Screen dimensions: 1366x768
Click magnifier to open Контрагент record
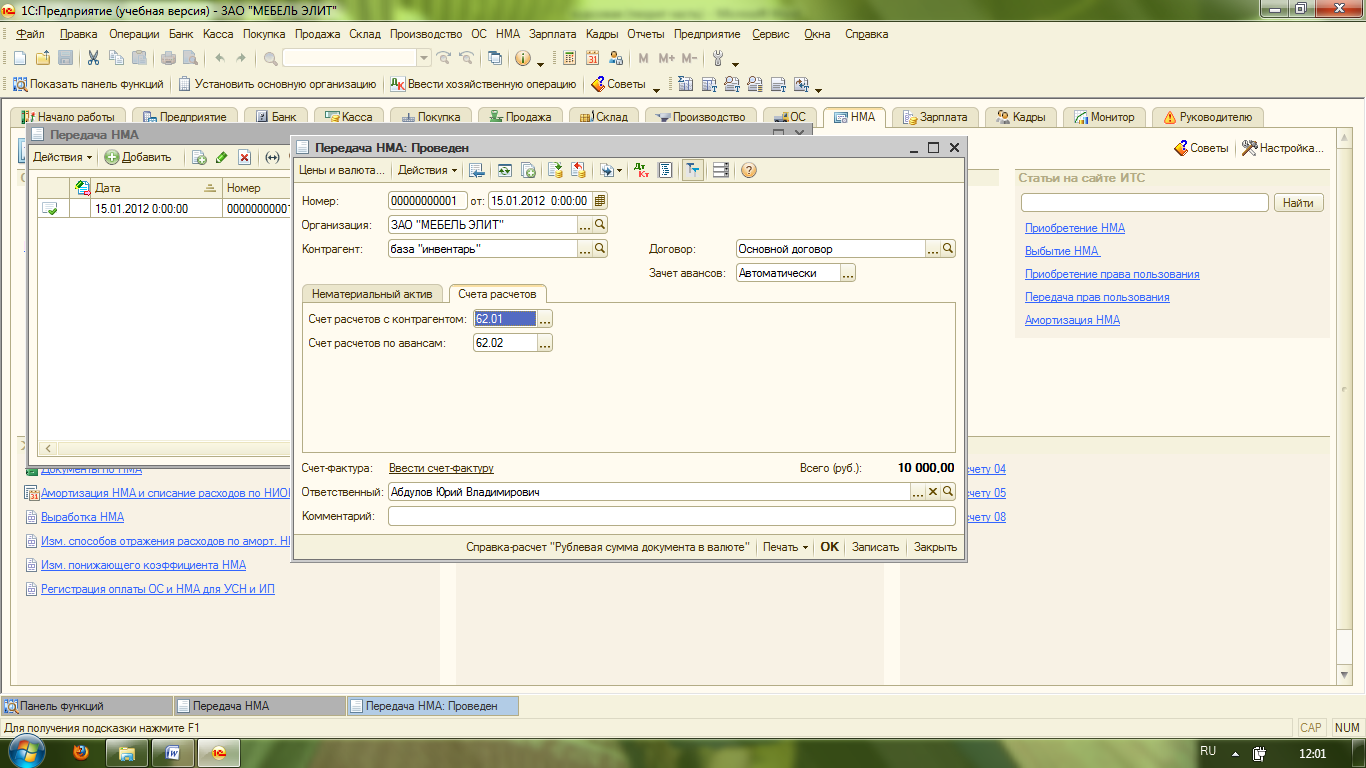point(600,249)
